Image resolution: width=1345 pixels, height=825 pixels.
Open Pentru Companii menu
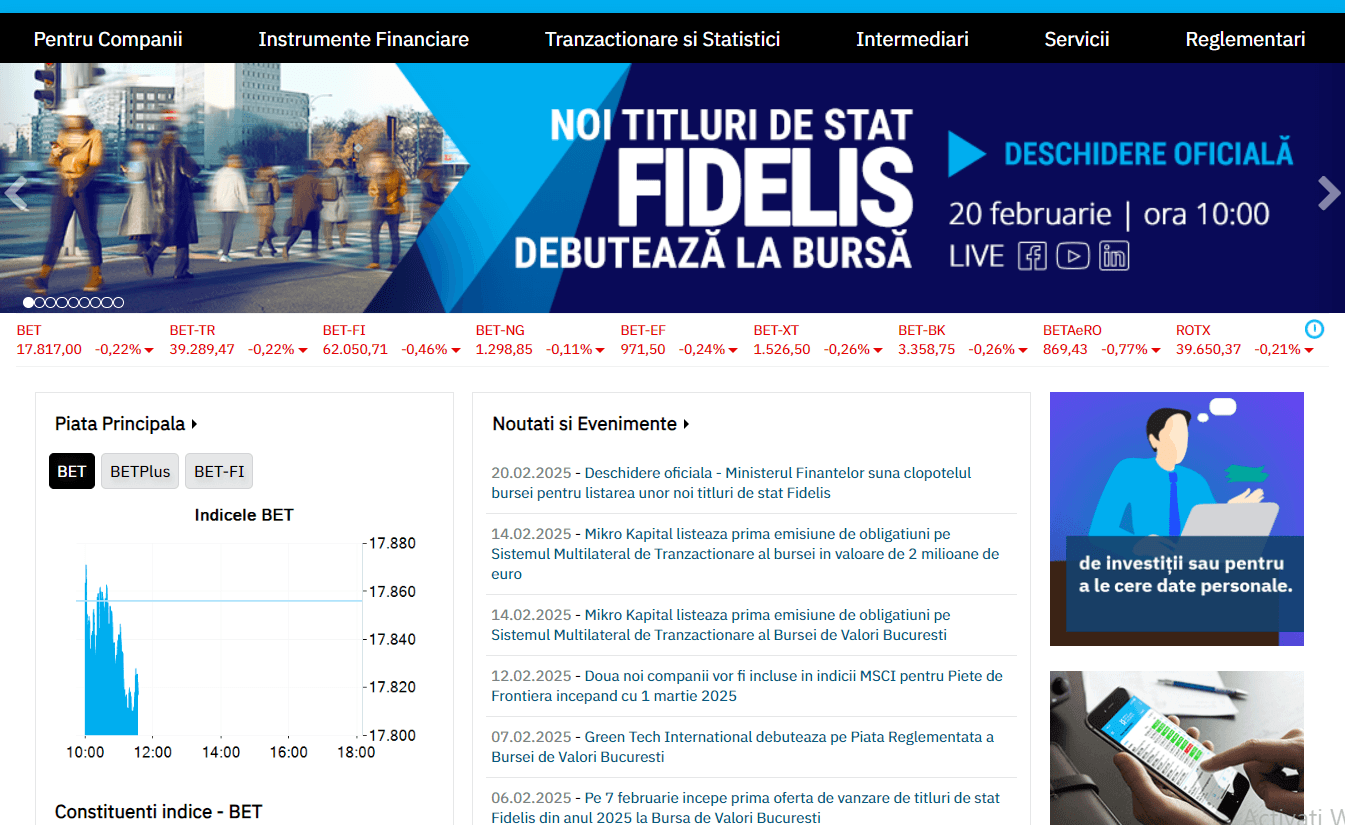tap(108, 39)
